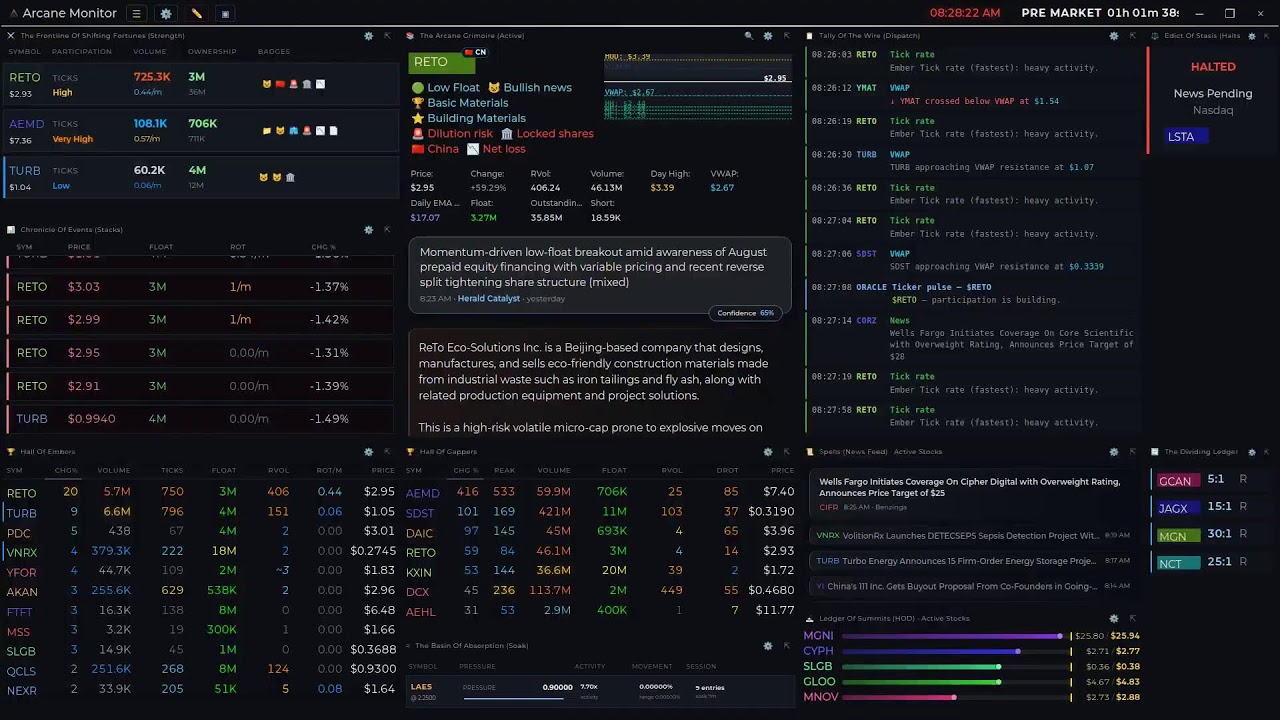Open Frontline Of Shifting Fortunes panel settings gear
The height and width of the screenshot is (720, 1280).
369,35
